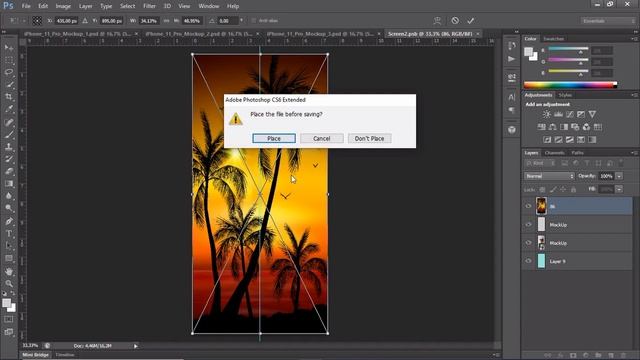
Task: Toggle lock transparent pixels
Action: (x=542, y=189)
